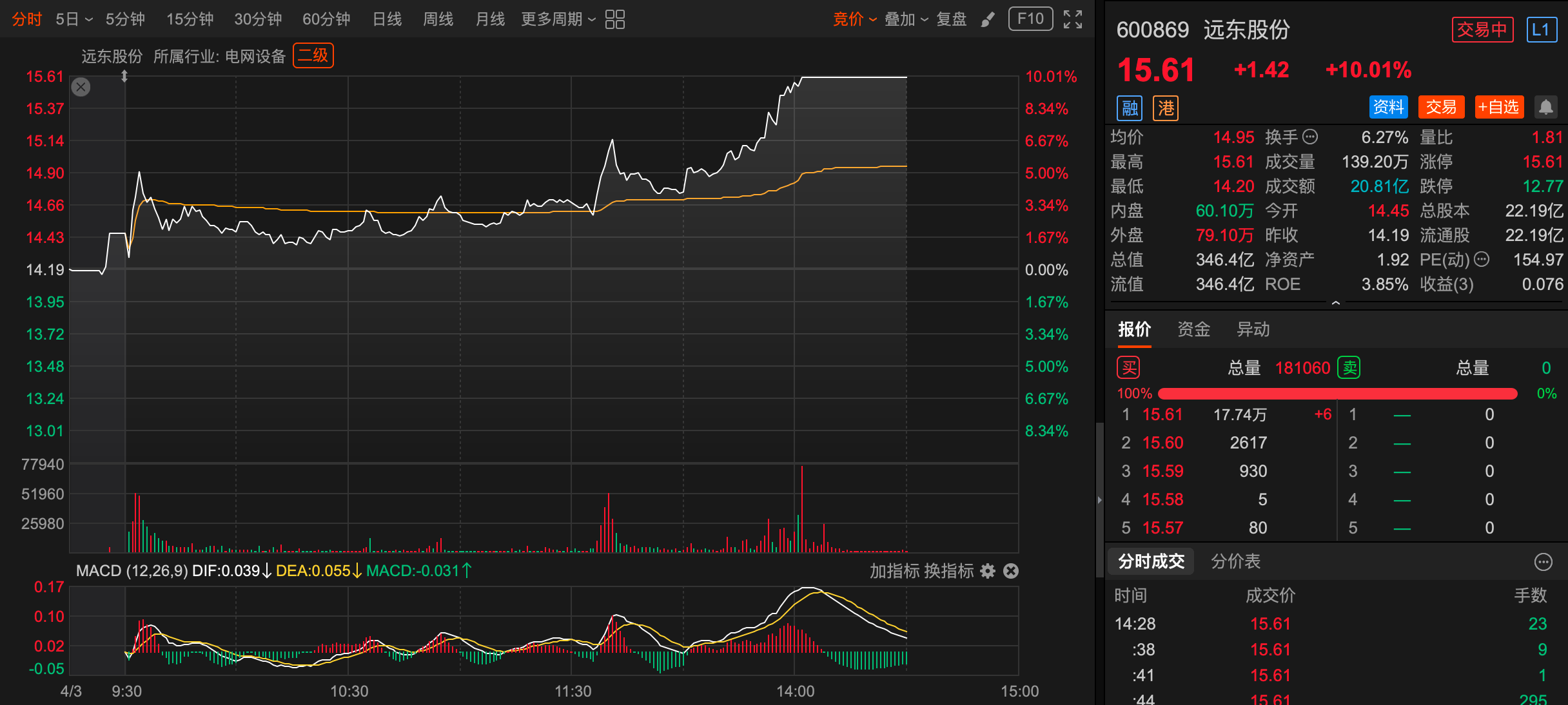The height and width of the screenshot is (705, 1568).
Task: Open the multi-chart grid layout icon
Action: pyautogui.click(x=614, y=19)
